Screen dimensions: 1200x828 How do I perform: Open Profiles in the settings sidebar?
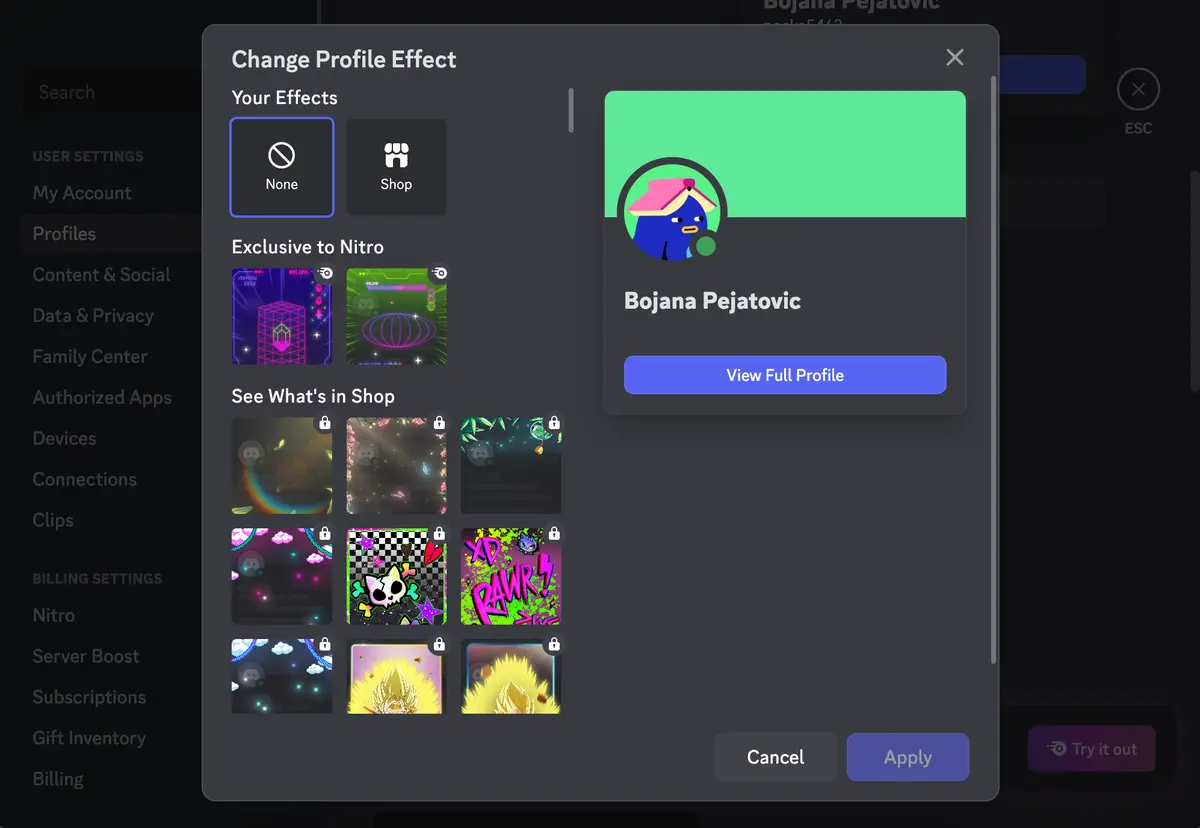click(64, 233)
